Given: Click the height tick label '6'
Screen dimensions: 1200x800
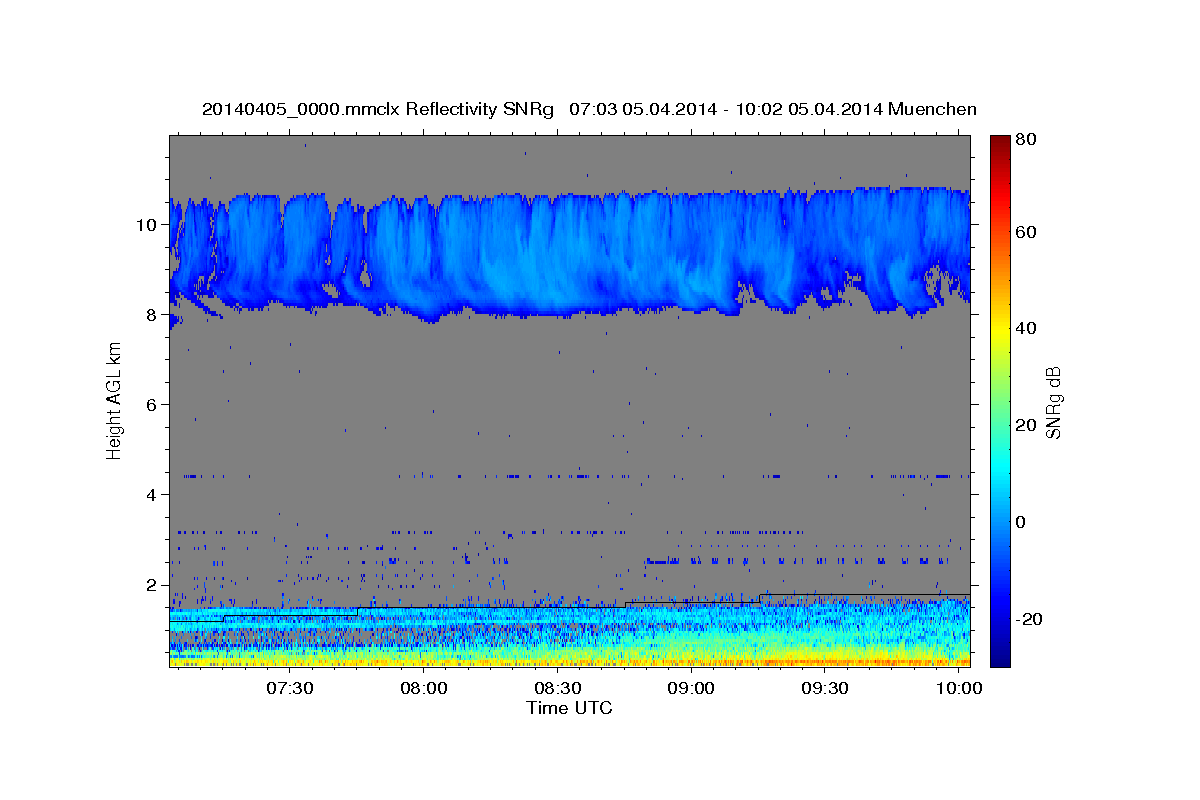Looking at the screenshot, I should tap(153, 404).
